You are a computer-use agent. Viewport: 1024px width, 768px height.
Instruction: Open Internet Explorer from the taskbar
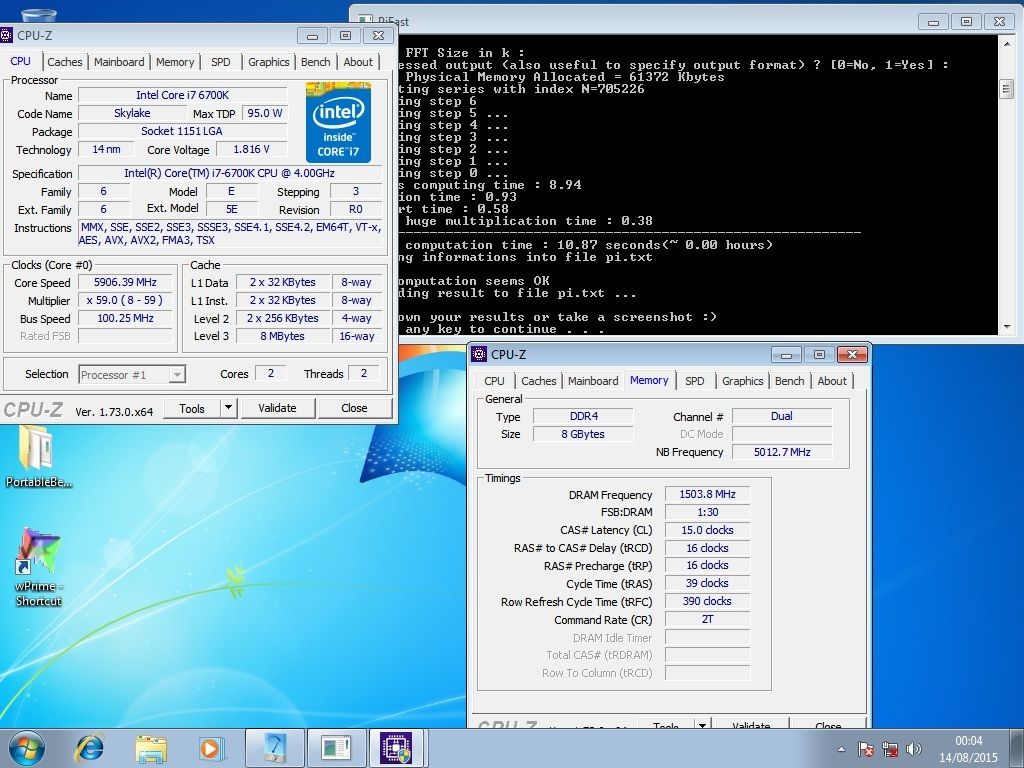[90, 748]
